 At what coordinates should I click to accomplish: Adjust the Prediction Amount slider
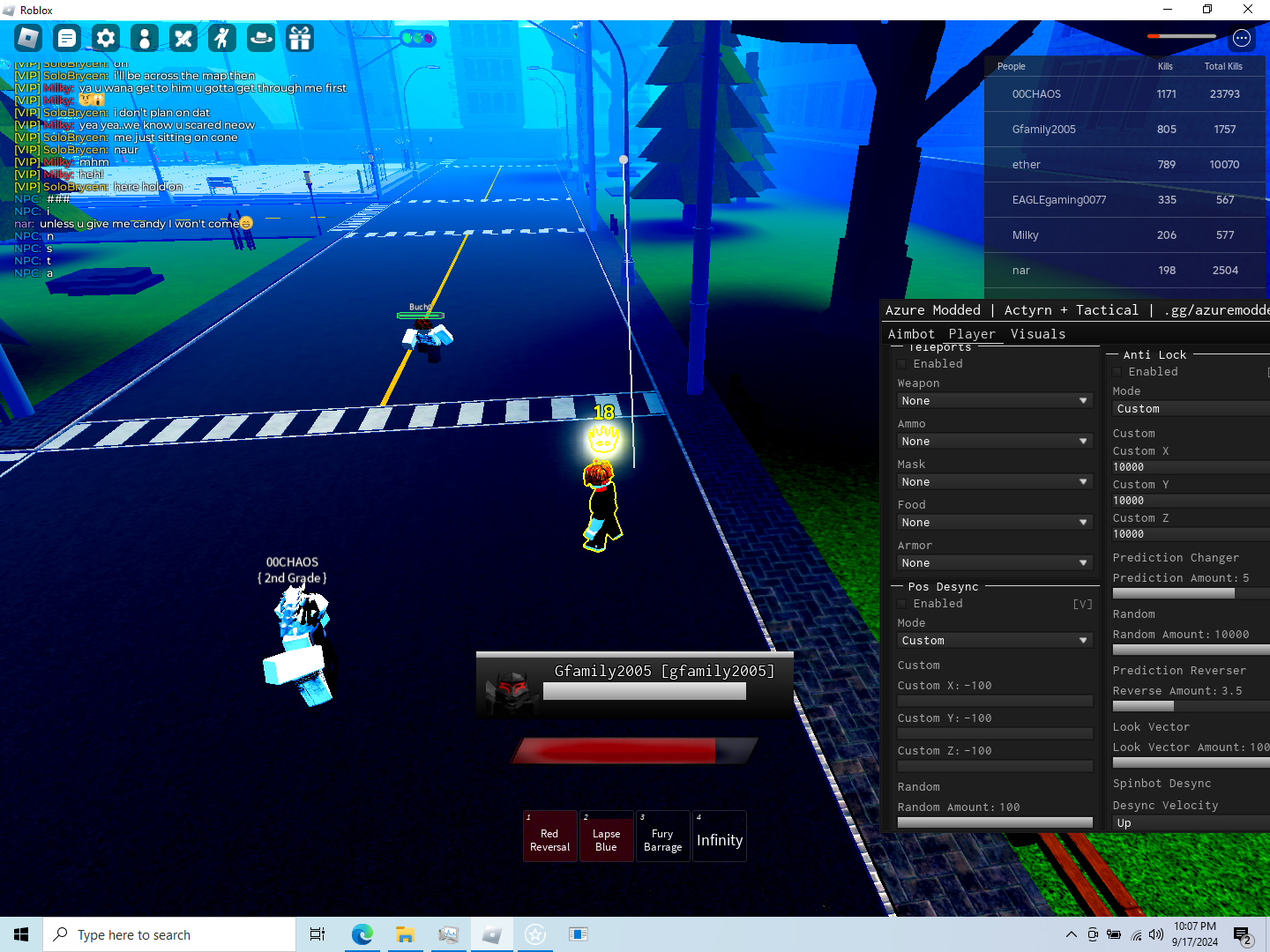pyautogui.click(x=1191, y=594)
